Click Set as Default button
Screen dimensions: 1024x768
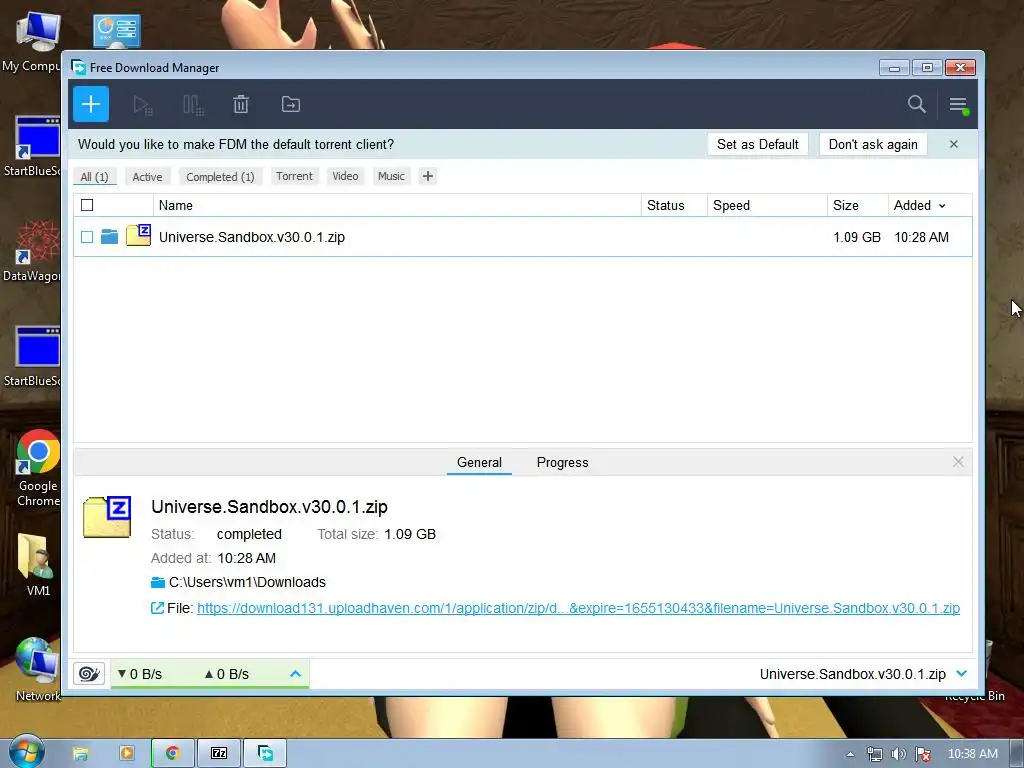click(x=758, y=144)
